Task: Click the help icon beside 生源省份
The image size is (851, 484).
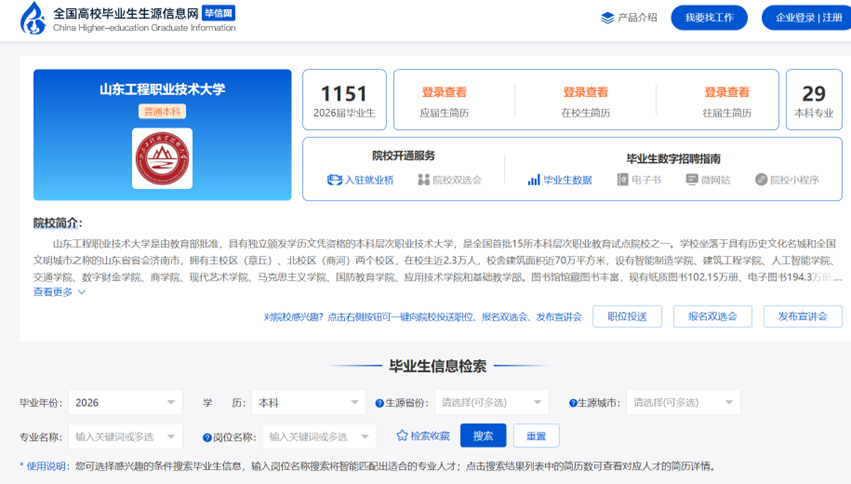Action: [379, 403]
